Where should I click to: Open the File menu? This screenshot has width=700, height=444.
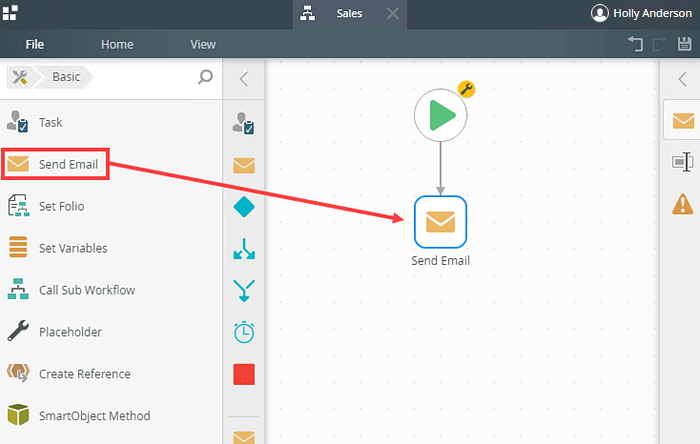click(34, 44)
